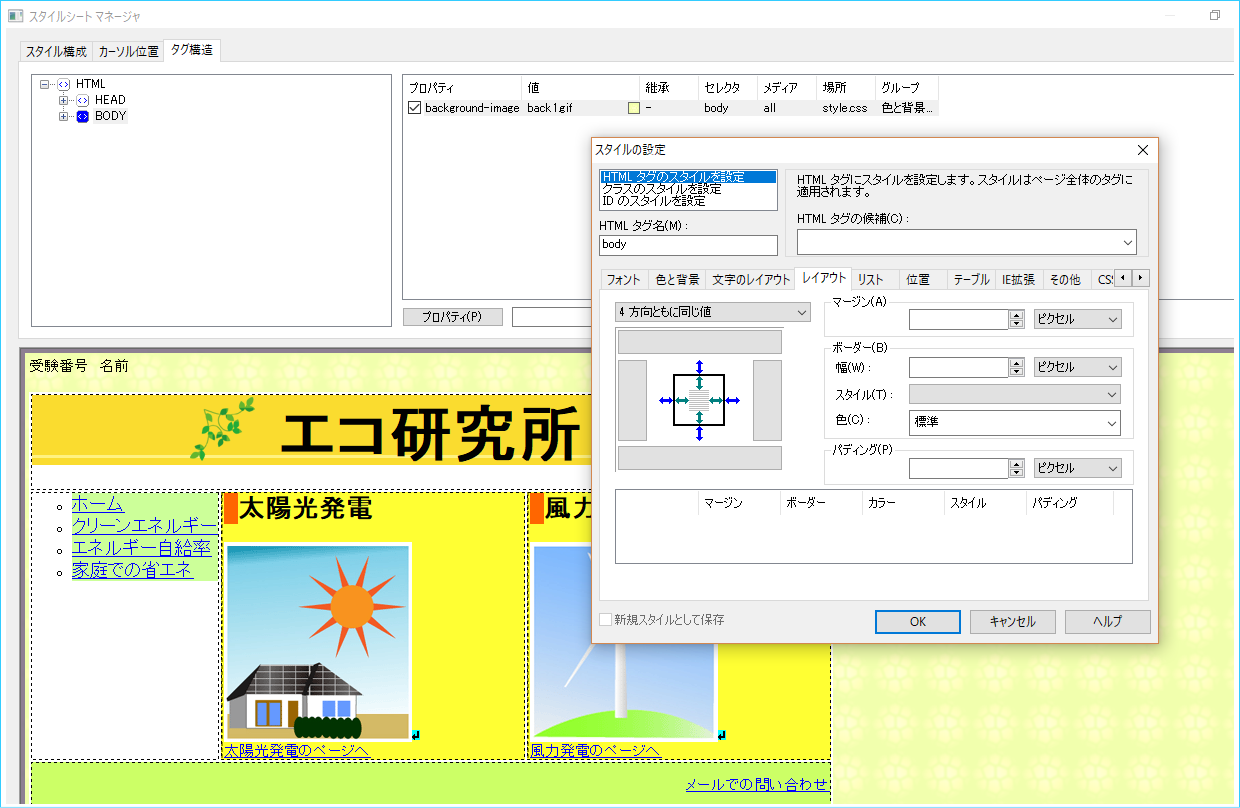Click the プロパティ(P) button
This screenshot has height=808, width=1240.
coord(452,317)
